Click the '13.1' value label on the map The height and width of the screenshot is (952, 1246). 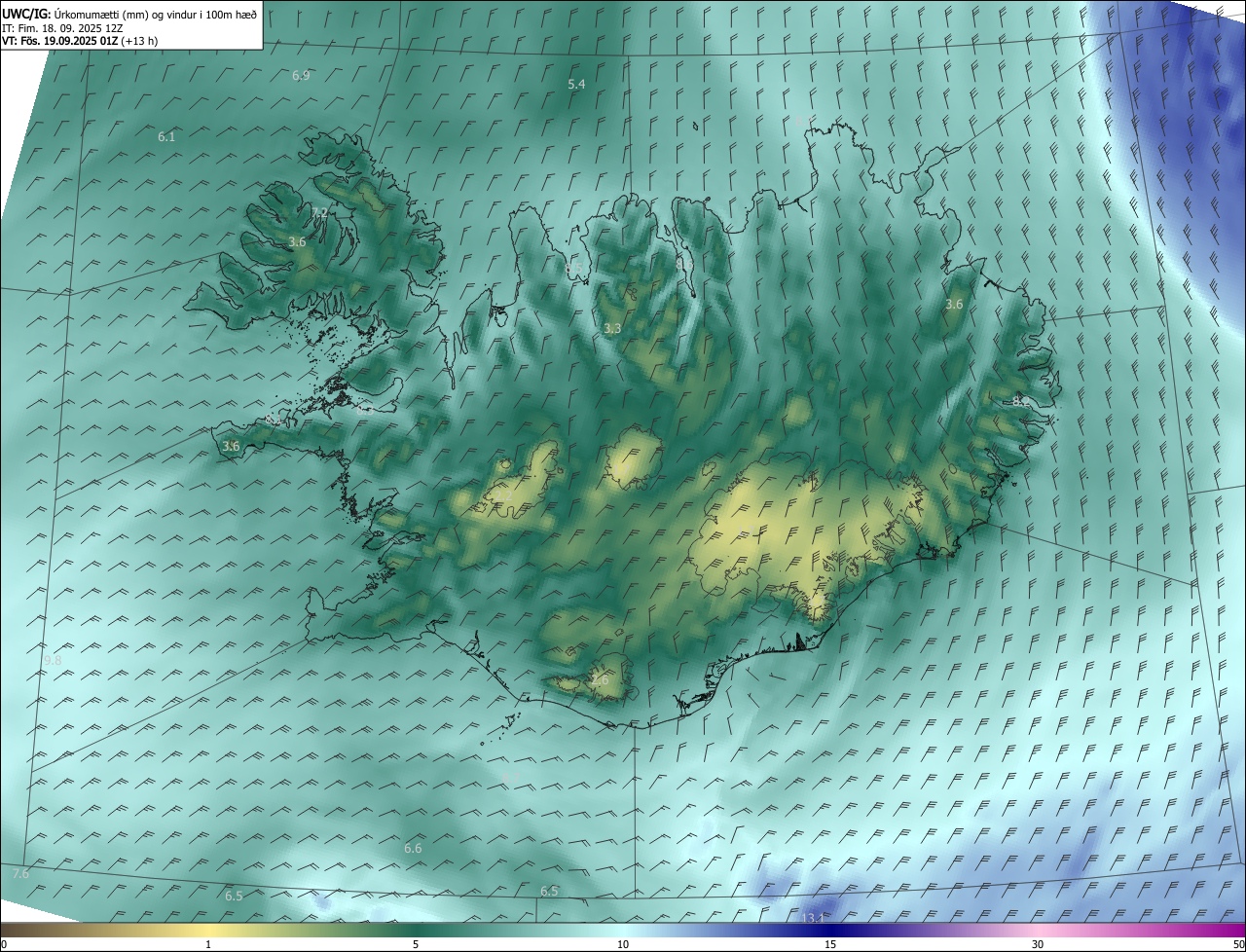813,919
